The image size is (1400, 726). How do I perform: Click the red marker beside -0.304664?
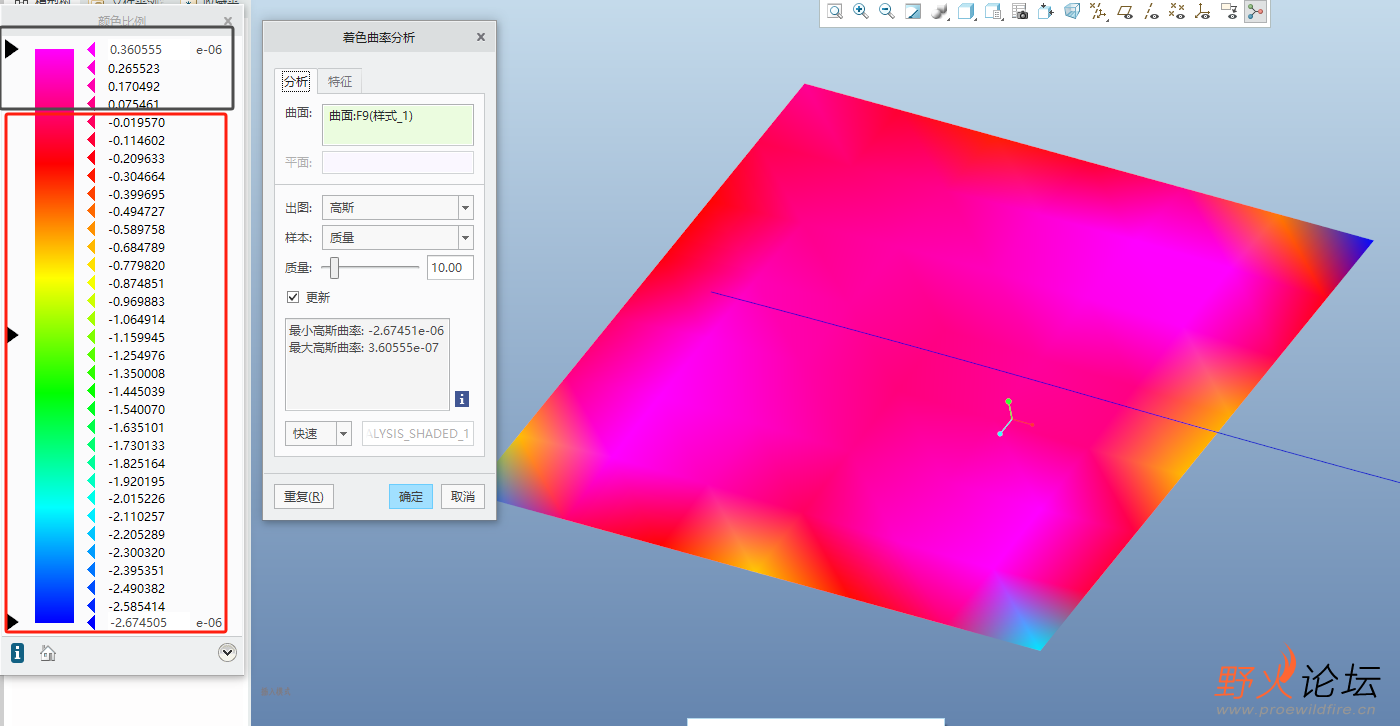pyautogui.click(x=91, y=177)
